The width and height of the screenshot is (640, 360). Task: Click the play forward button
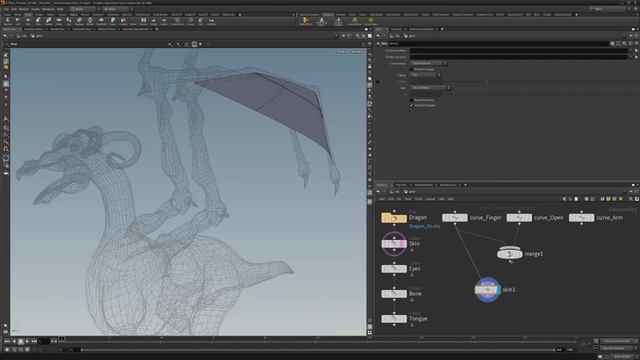[27, 341]
